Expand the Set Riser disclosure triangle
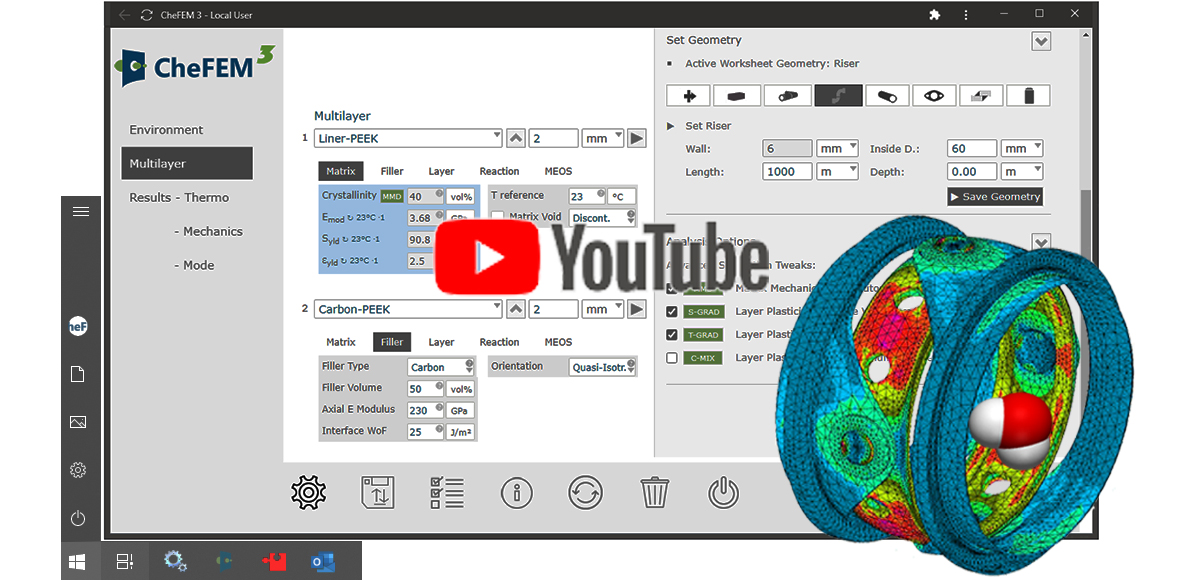The height and width of the screenshot is (580, 1200). click(x=672, y=126)
